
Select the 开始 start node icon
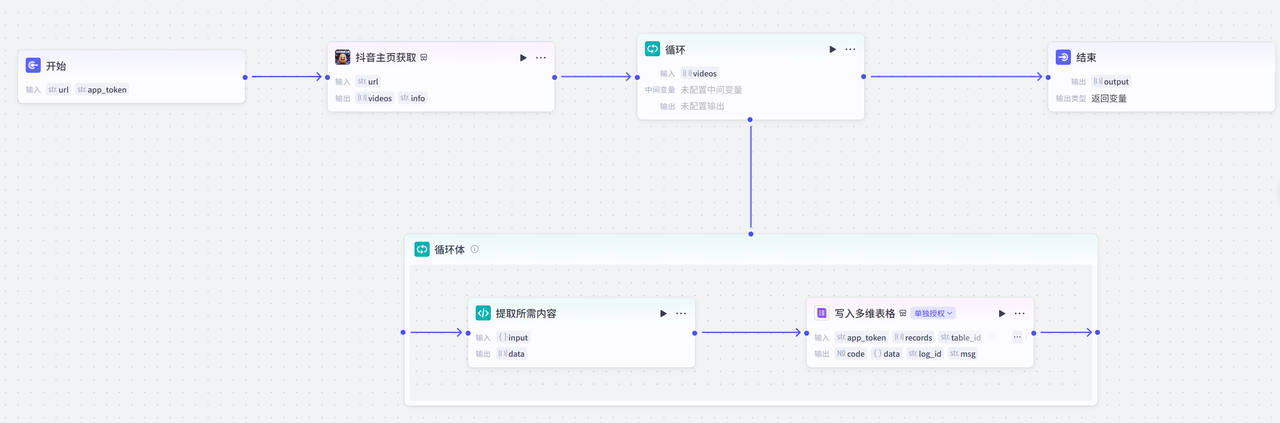(33, 65)
